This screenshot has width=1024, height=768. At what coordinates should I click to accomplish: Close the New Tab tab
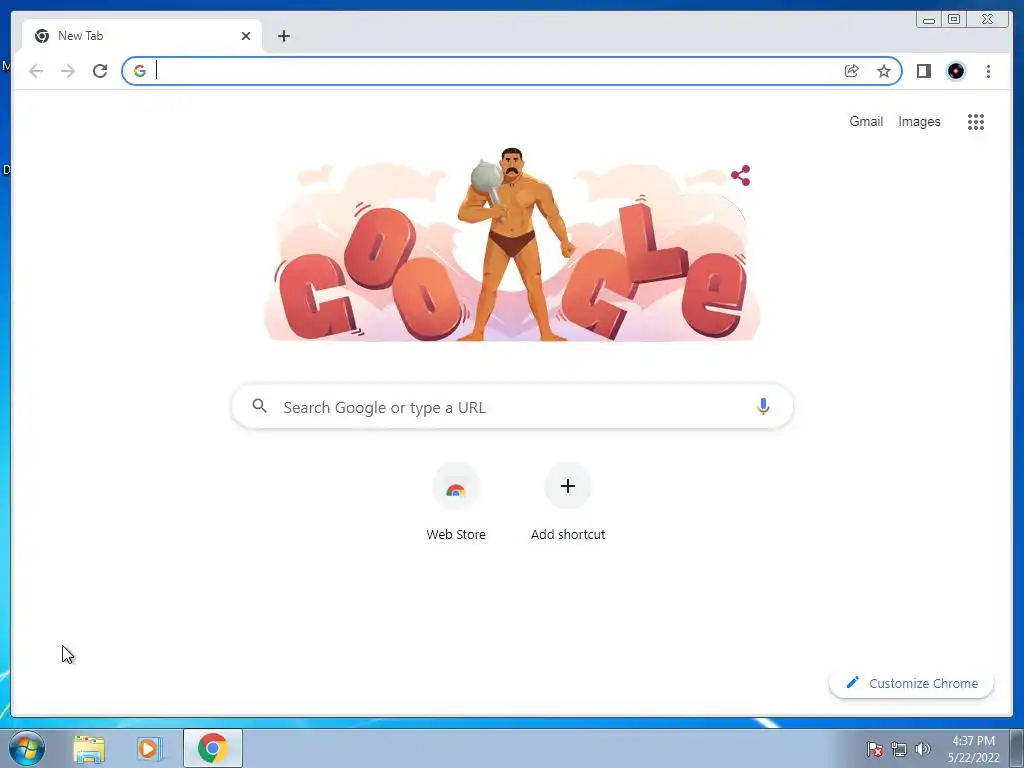click(246, 36)
